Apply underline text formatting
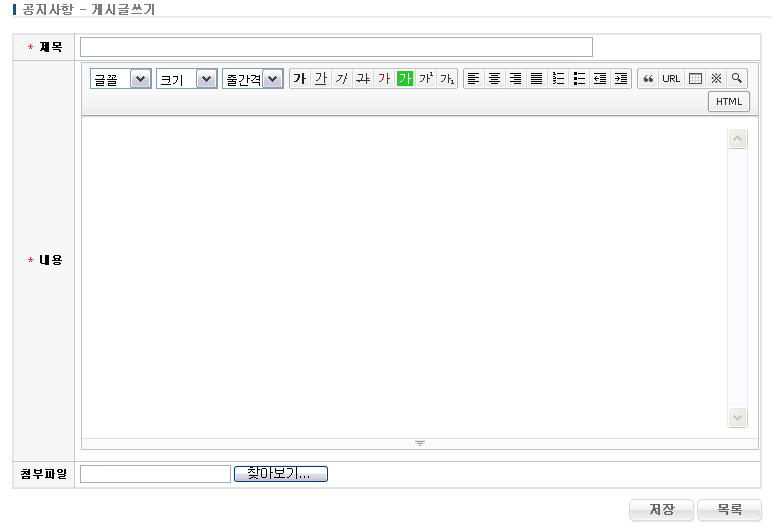 click(320, 79)
